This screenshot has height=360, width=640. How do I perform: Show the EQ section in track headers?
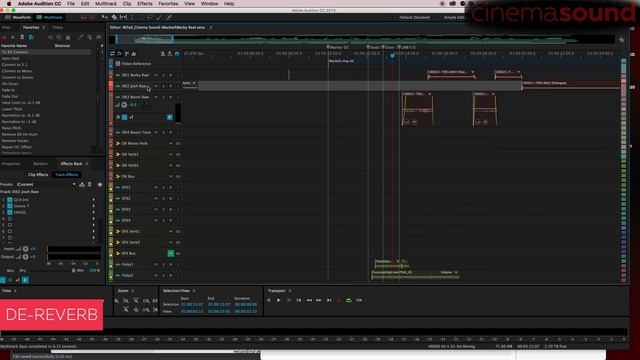click(x=133, y=53)
